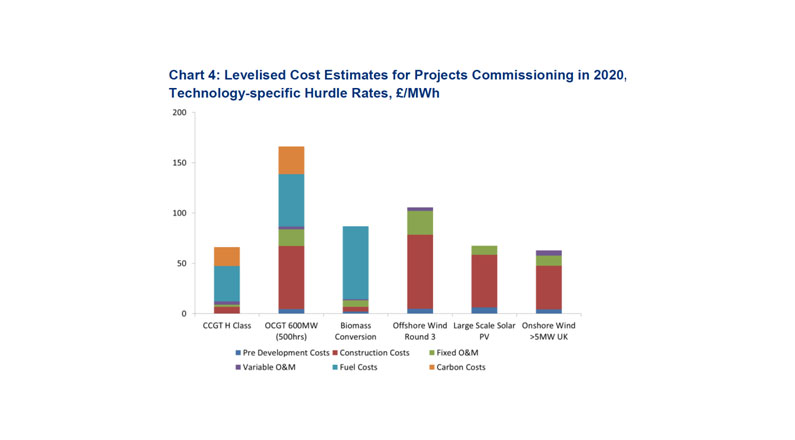Viewport: 795px width, 440px height.
Task: Click the orange Carbon Costs segment of OCGT 600MW bar
Action: coord(292,161)
